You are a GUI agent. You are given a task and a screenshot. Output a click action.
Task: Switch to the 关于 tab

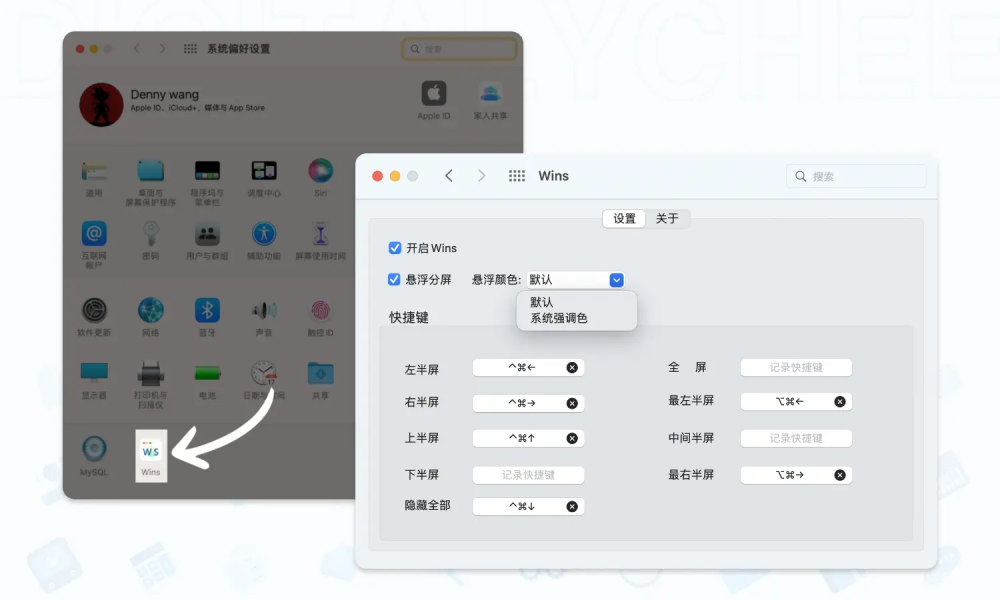[667, 219]
